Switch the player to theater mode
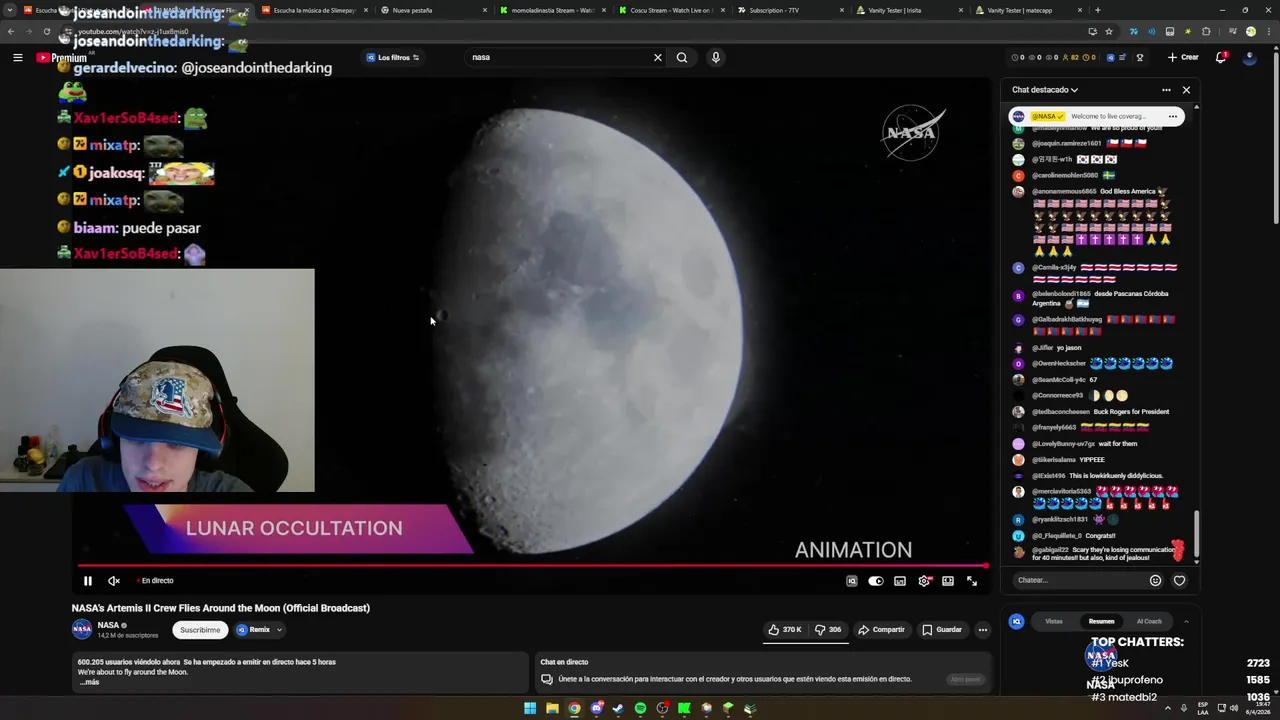Viewport: 1280px width, 720px height. click(948, 581)
